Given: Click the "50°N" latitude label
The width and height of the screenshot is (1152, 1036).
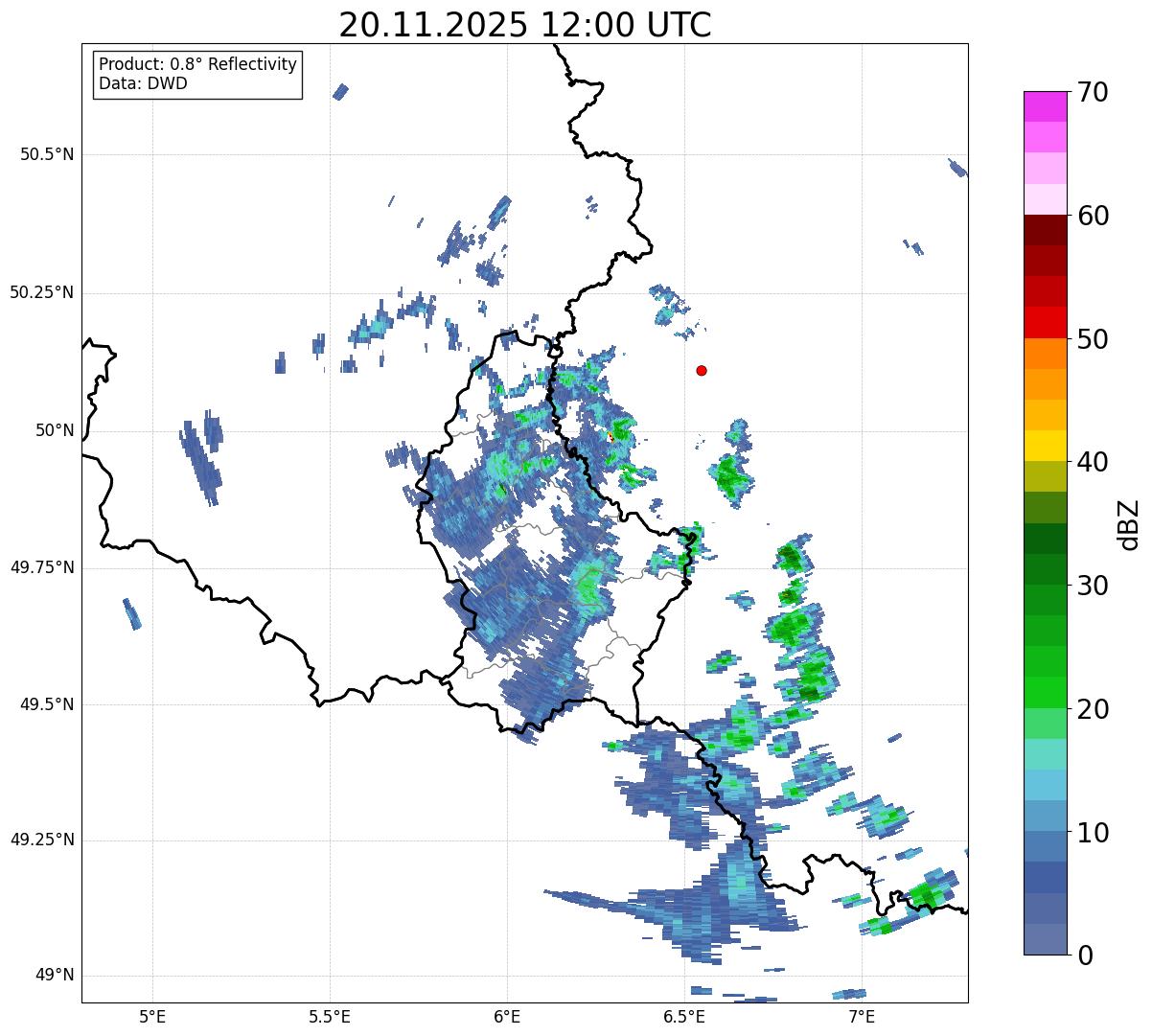Looking at the screenshot, I should point(56,430).
